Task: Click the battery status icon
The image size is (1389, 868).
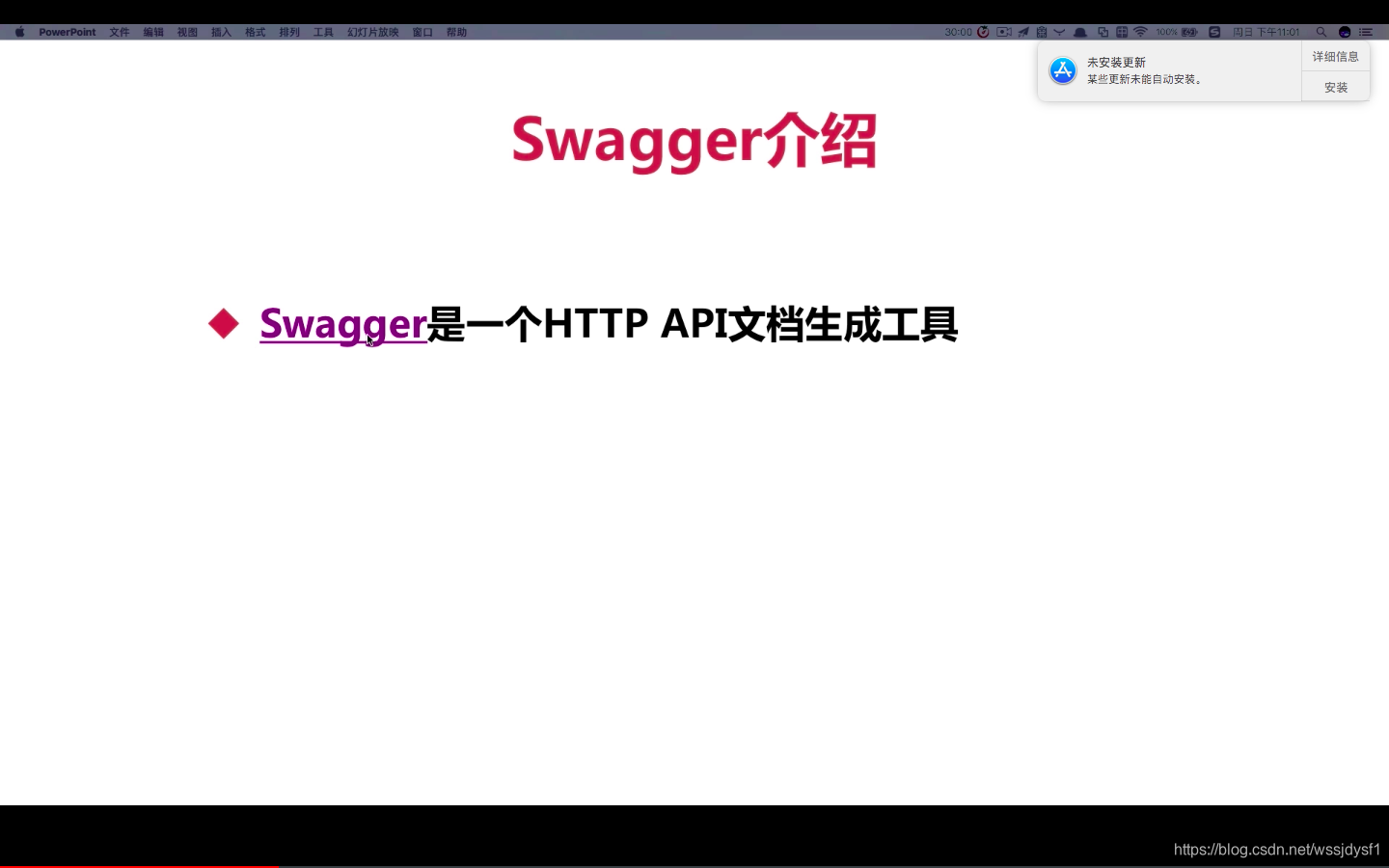Action: click(x=1189, y=32)
